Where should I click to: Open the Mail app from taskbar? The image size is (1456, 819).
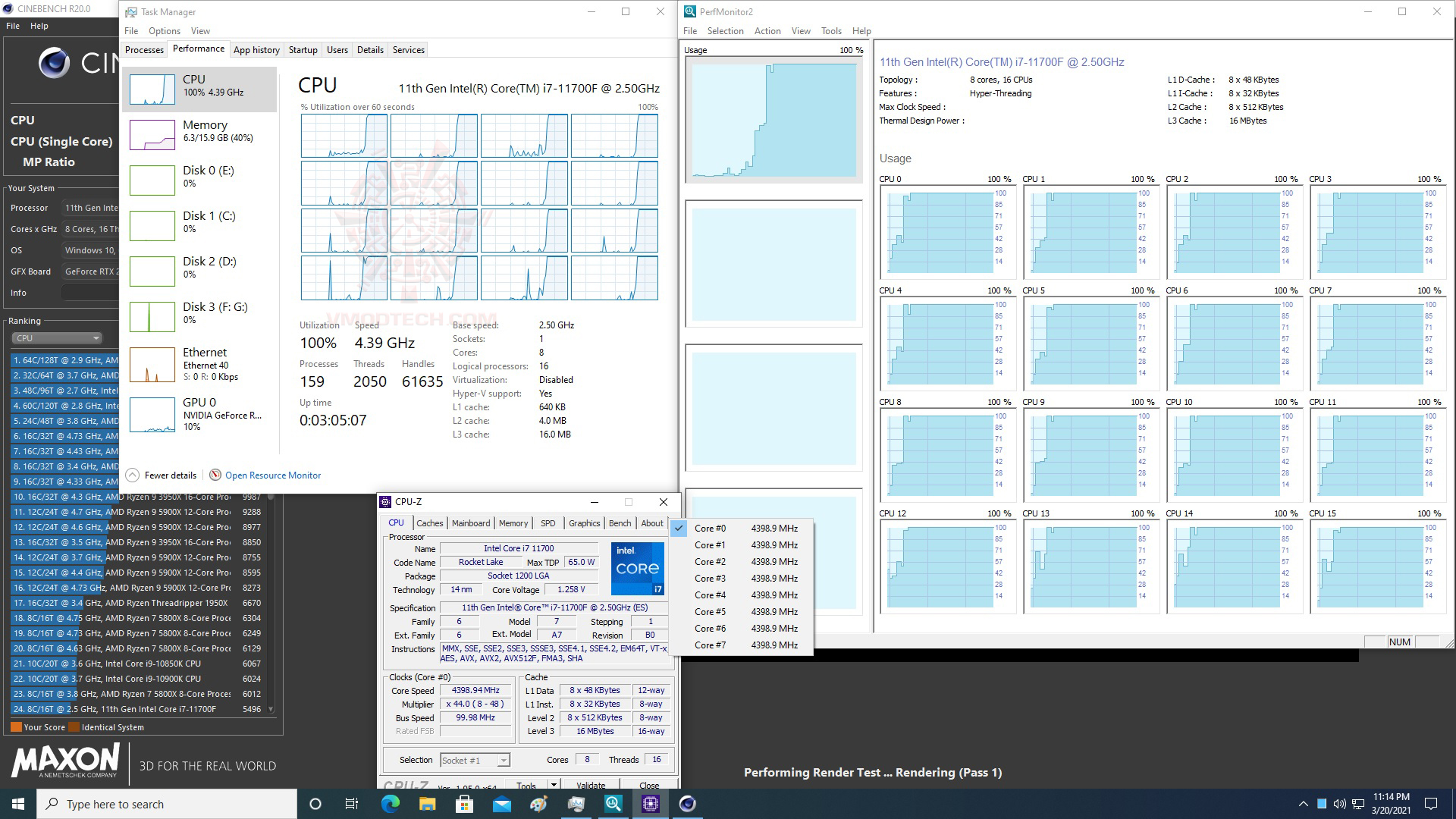[x=501, y=804]
